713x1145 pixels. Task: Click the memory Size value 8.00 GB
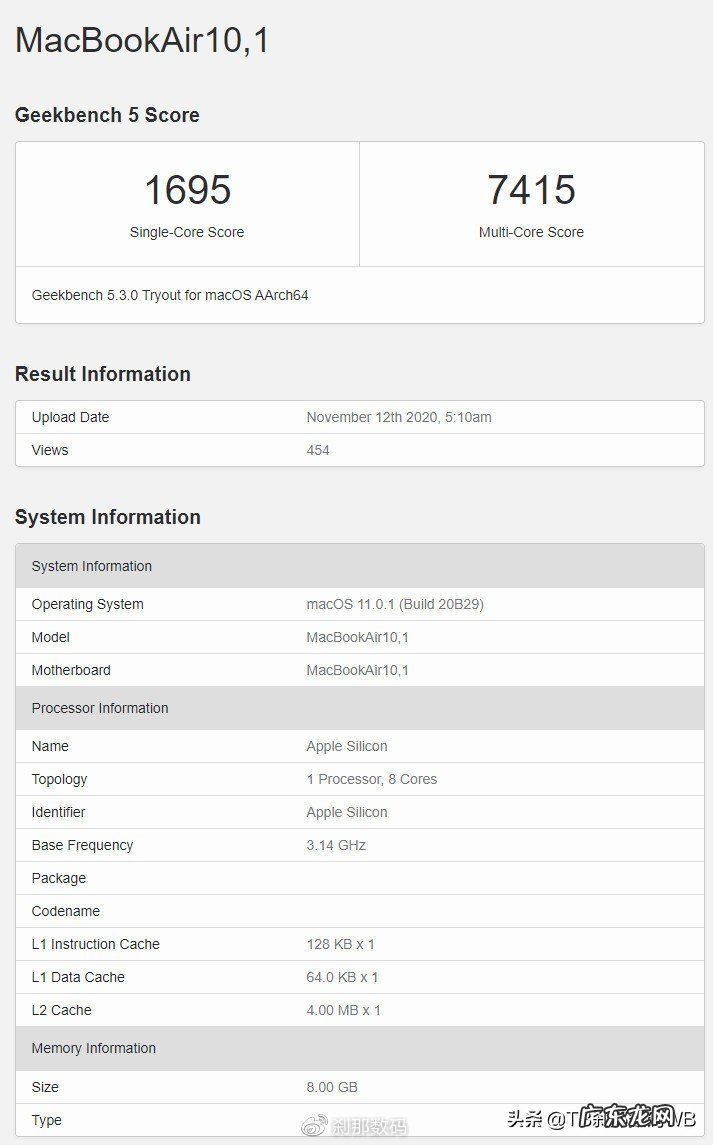pyautogui.click(x=332, y=1087)
